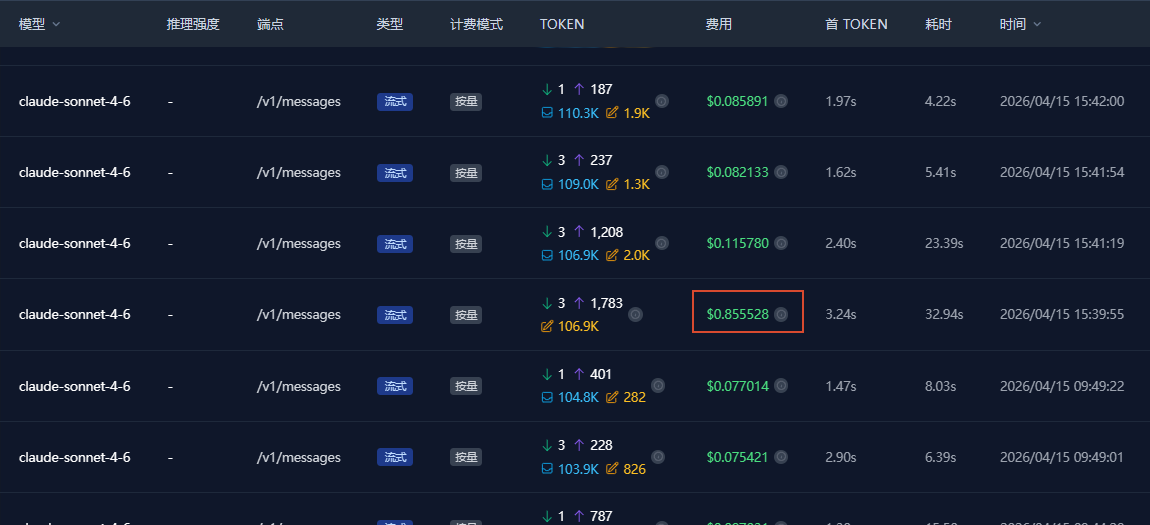Click input-token down arrow in 15:42:00 row

pos(546,89)
